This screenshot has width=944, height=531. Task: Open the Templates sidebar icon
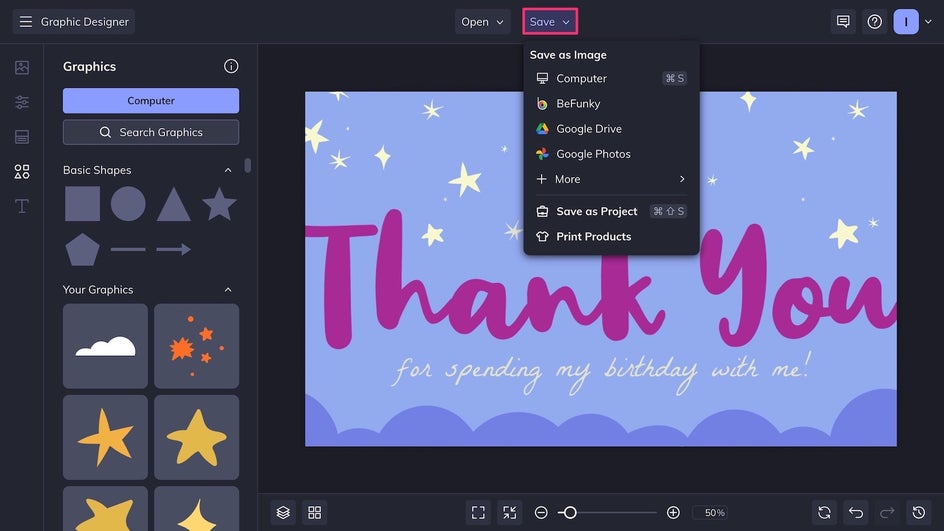22,137
